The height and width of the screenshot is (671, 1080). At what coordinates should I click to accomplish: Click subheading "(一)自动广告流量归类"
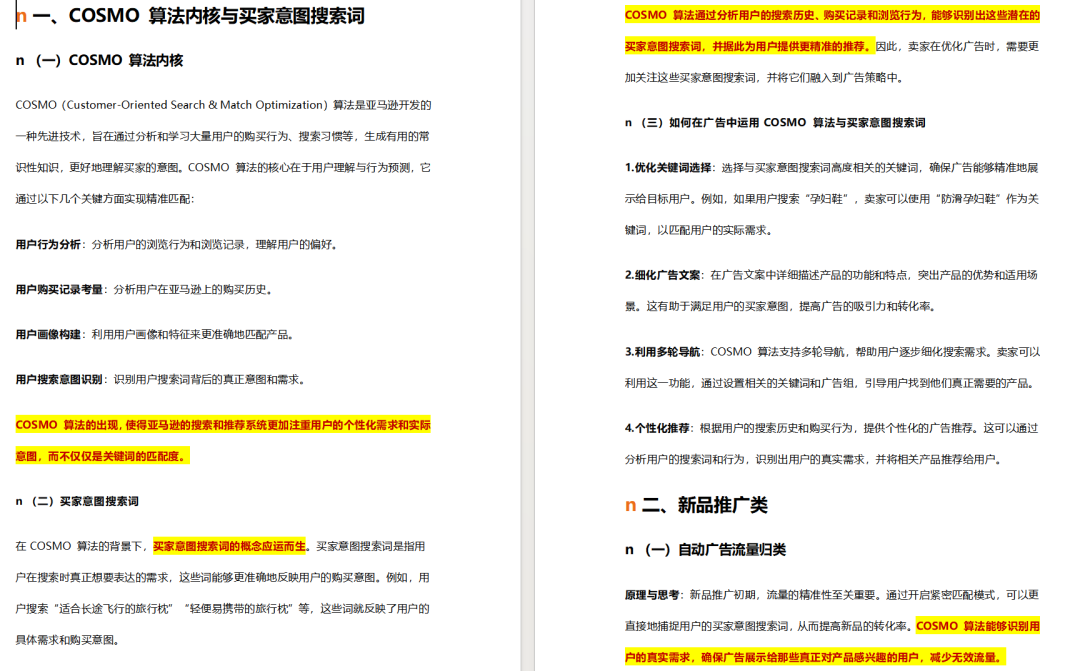[x=714, y=550]
